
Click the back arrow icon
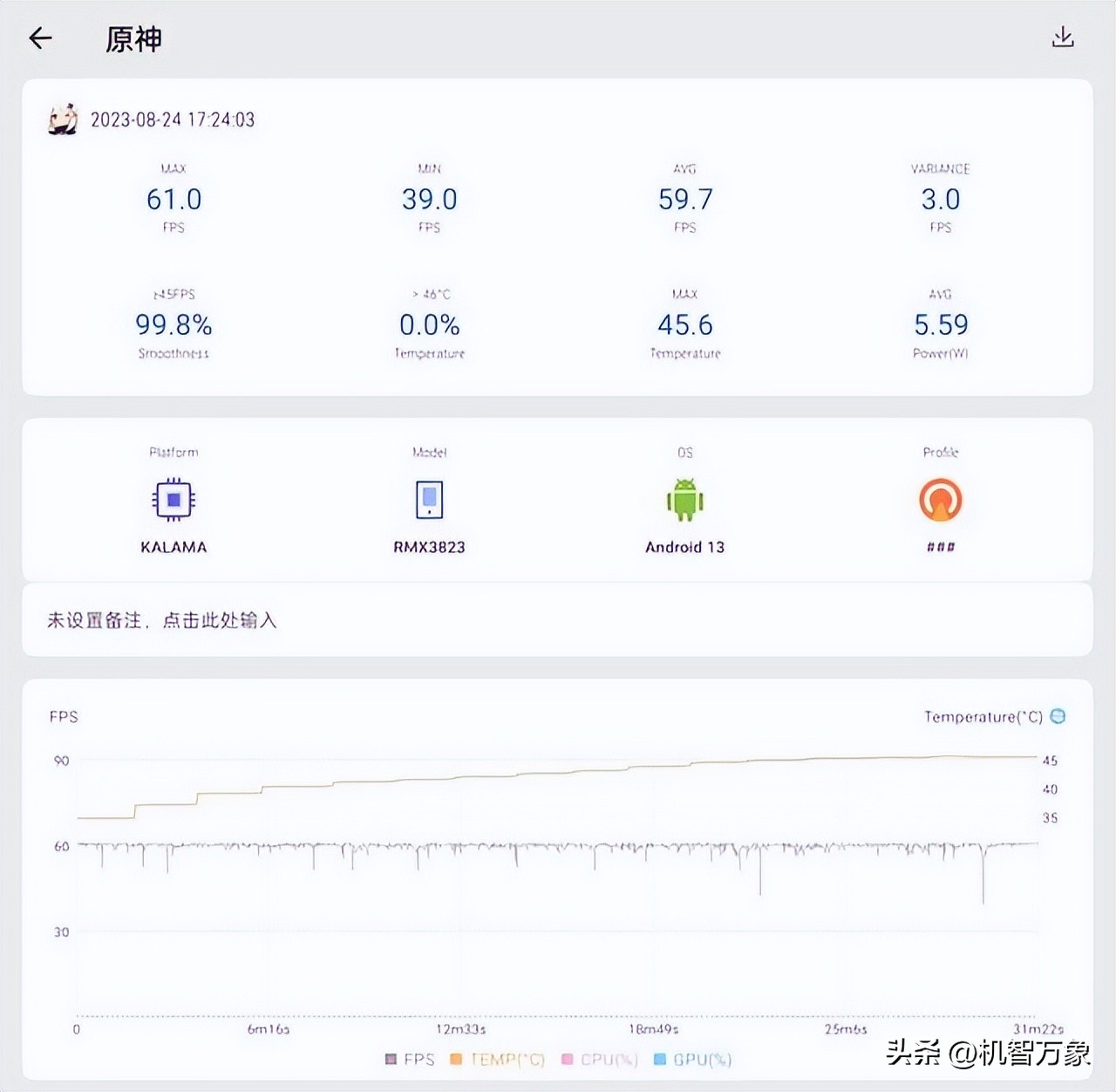pos(40,38)
